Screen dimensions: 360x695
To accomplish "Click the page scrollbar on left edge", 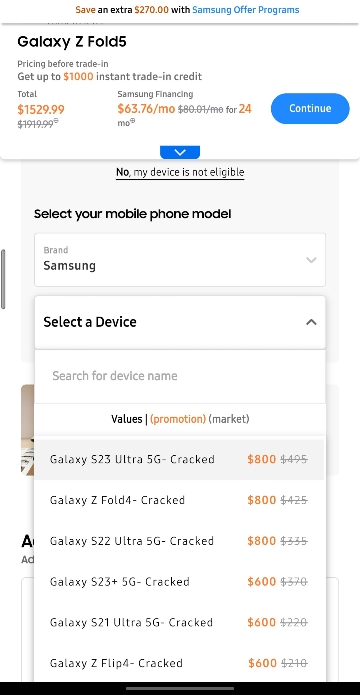I will click(3, 279).
